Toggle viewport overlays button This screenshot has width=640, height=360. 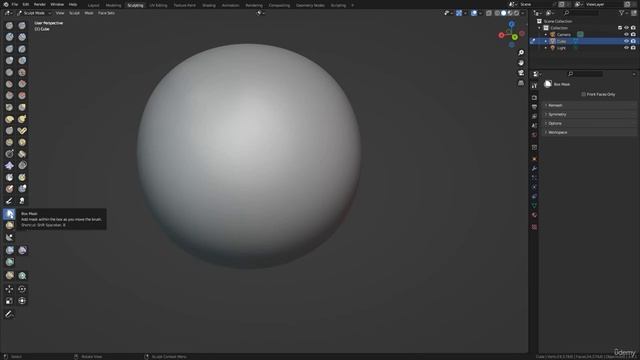coord(473,13)
